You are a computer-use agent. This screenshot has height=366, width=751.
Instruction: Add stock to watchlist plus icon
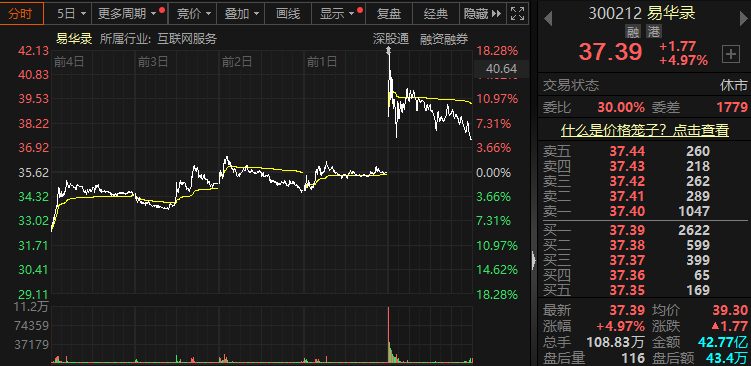[730, 54]
